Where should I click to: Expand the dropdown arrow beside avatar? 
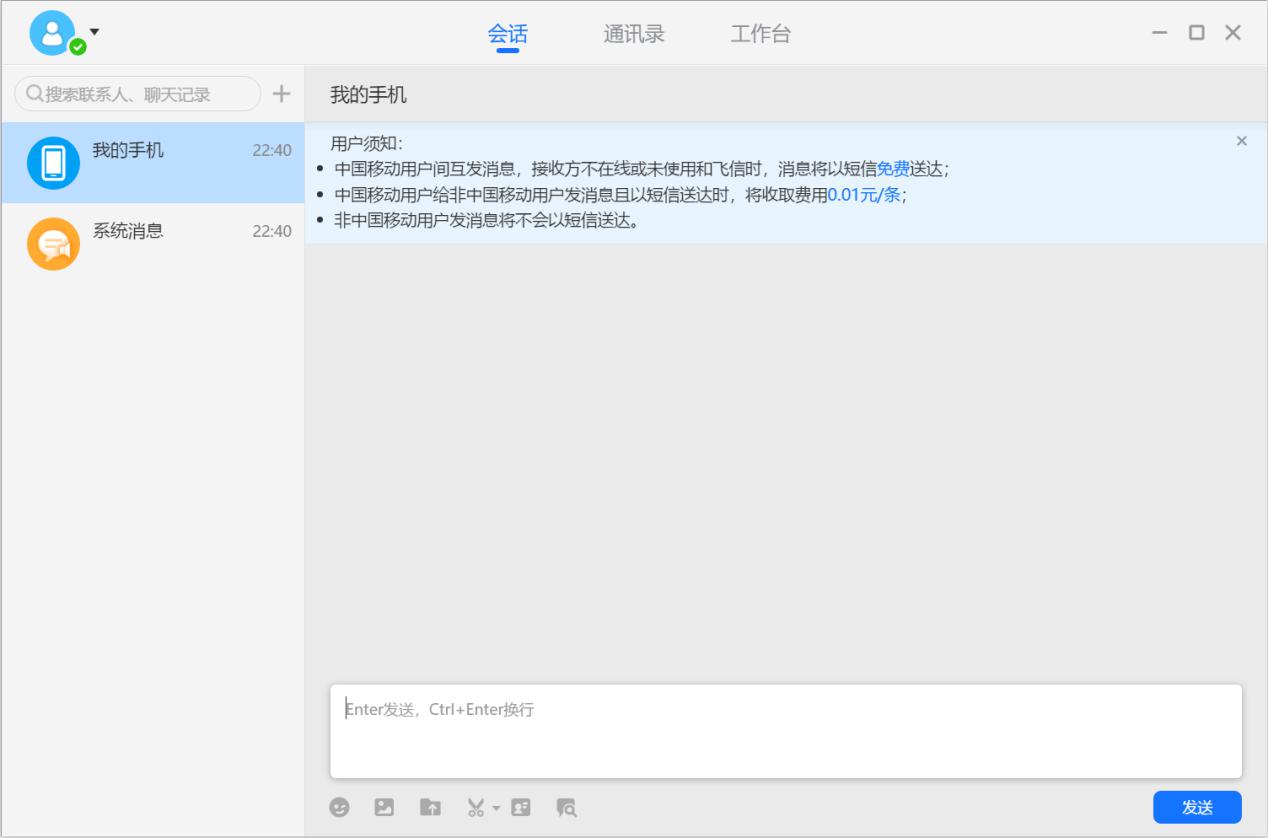[95, 32]
